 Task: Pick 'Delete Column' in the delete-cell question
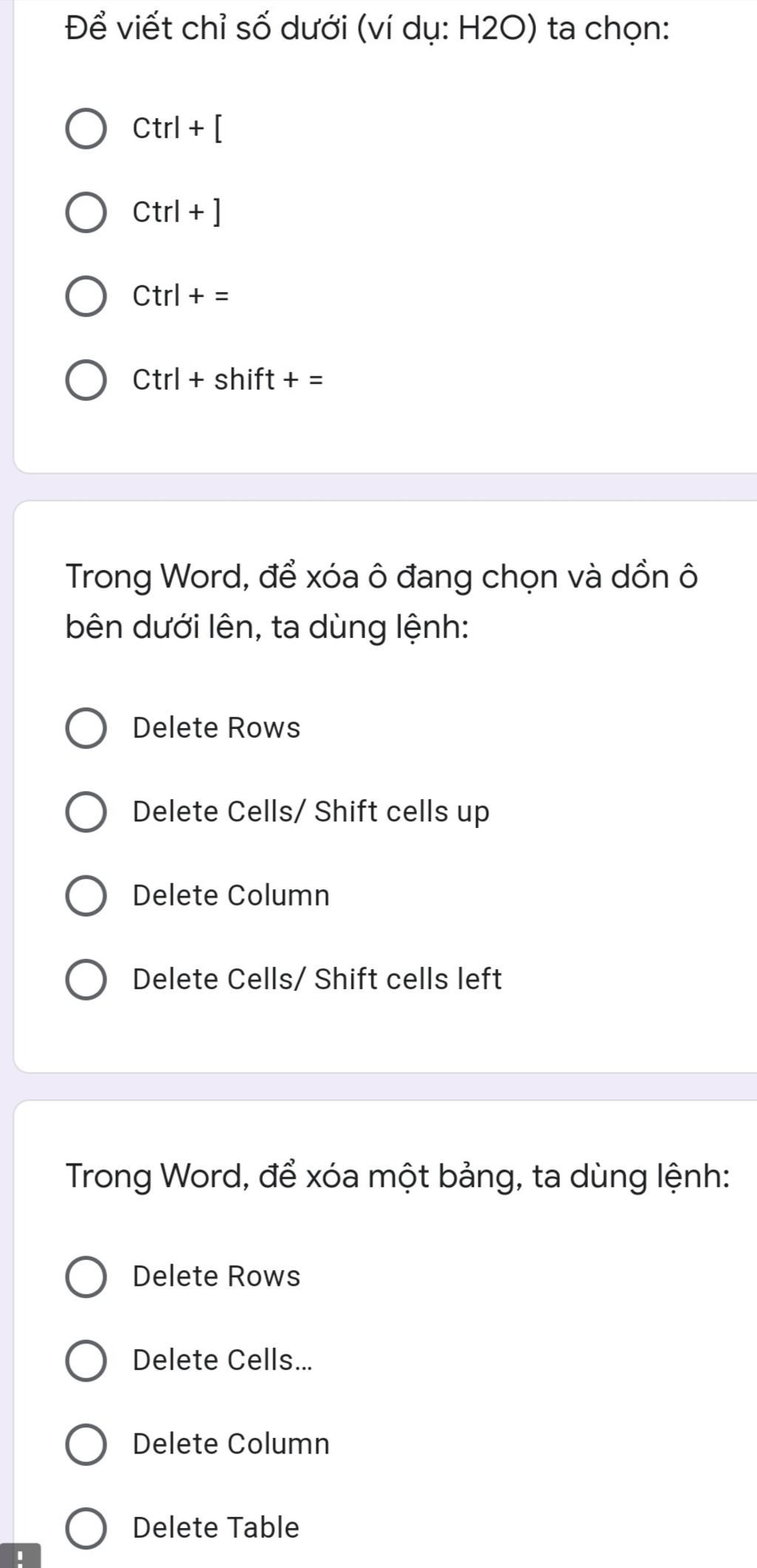(86, 896)
